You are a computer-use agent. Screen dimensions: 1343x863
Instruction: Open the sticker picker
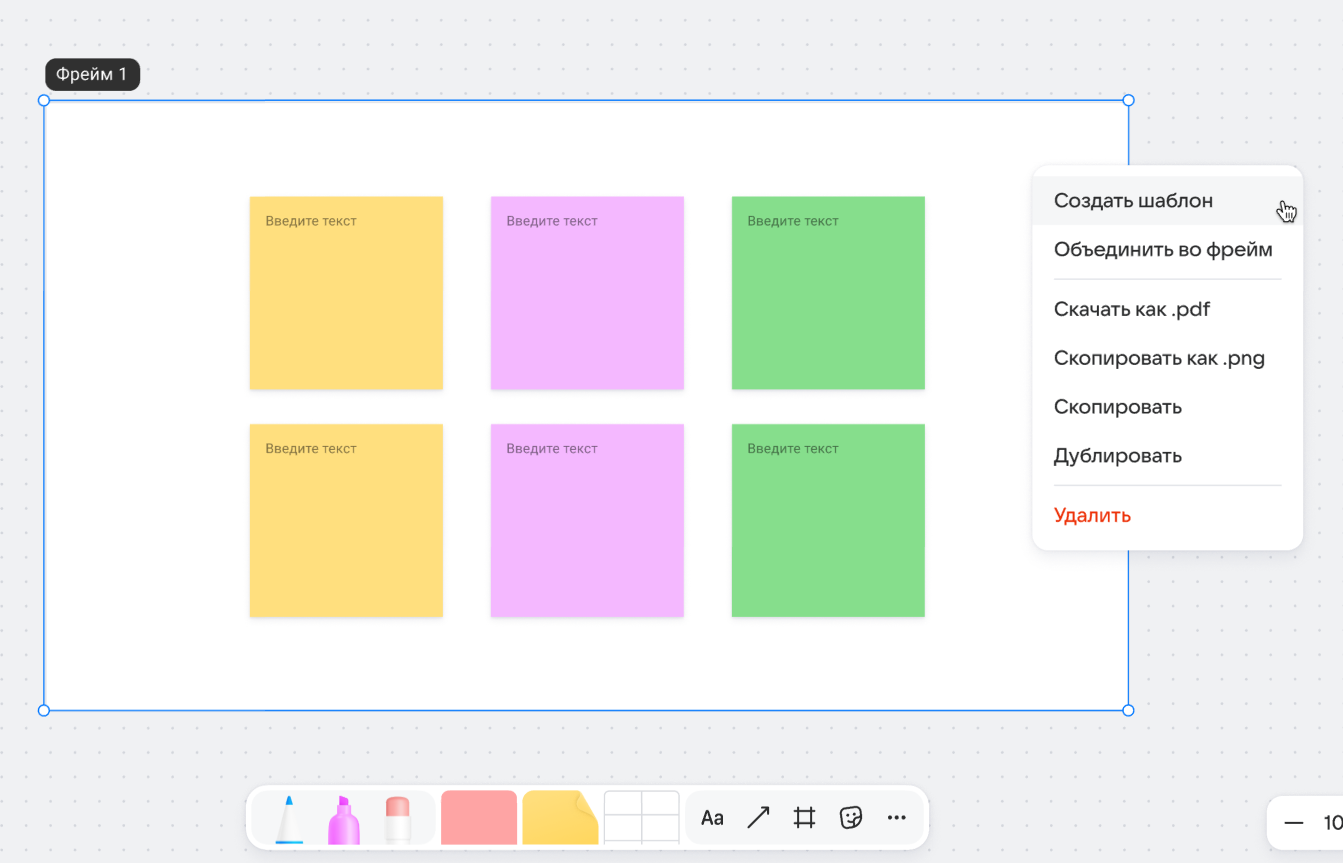850,818
